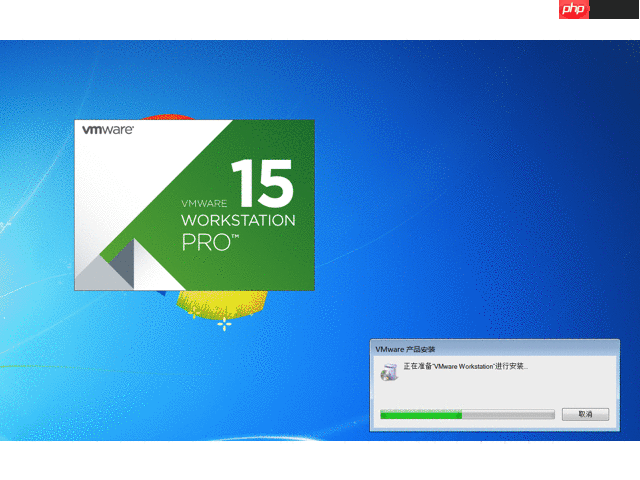This screenshot has height=480, width=640.
Task: Click the VMware 产品安装 dialog title bar
Action: pos(495,349)
